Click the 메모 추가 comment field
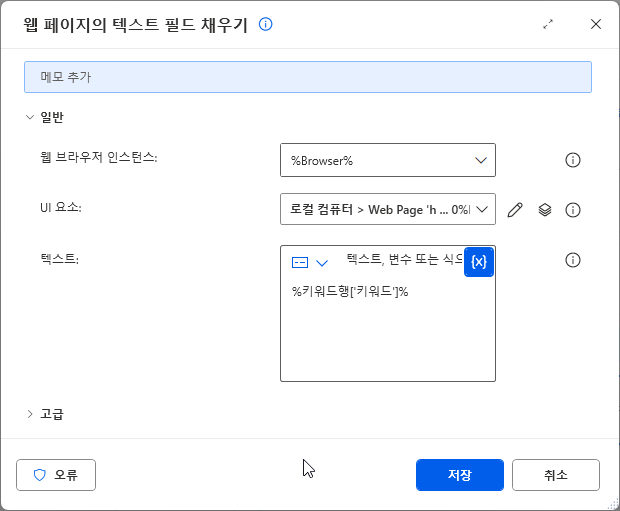Screen dimensions: 620x511 [x=308, y=77]
